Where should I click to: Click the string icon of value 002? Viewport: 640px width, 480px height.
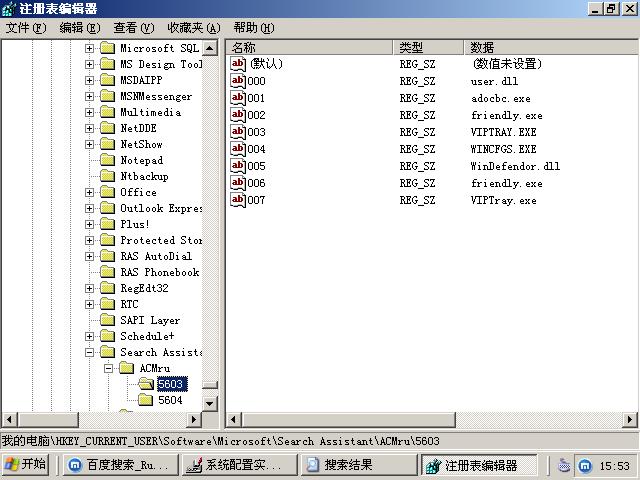pyautogui.click(x=238, y=115)
